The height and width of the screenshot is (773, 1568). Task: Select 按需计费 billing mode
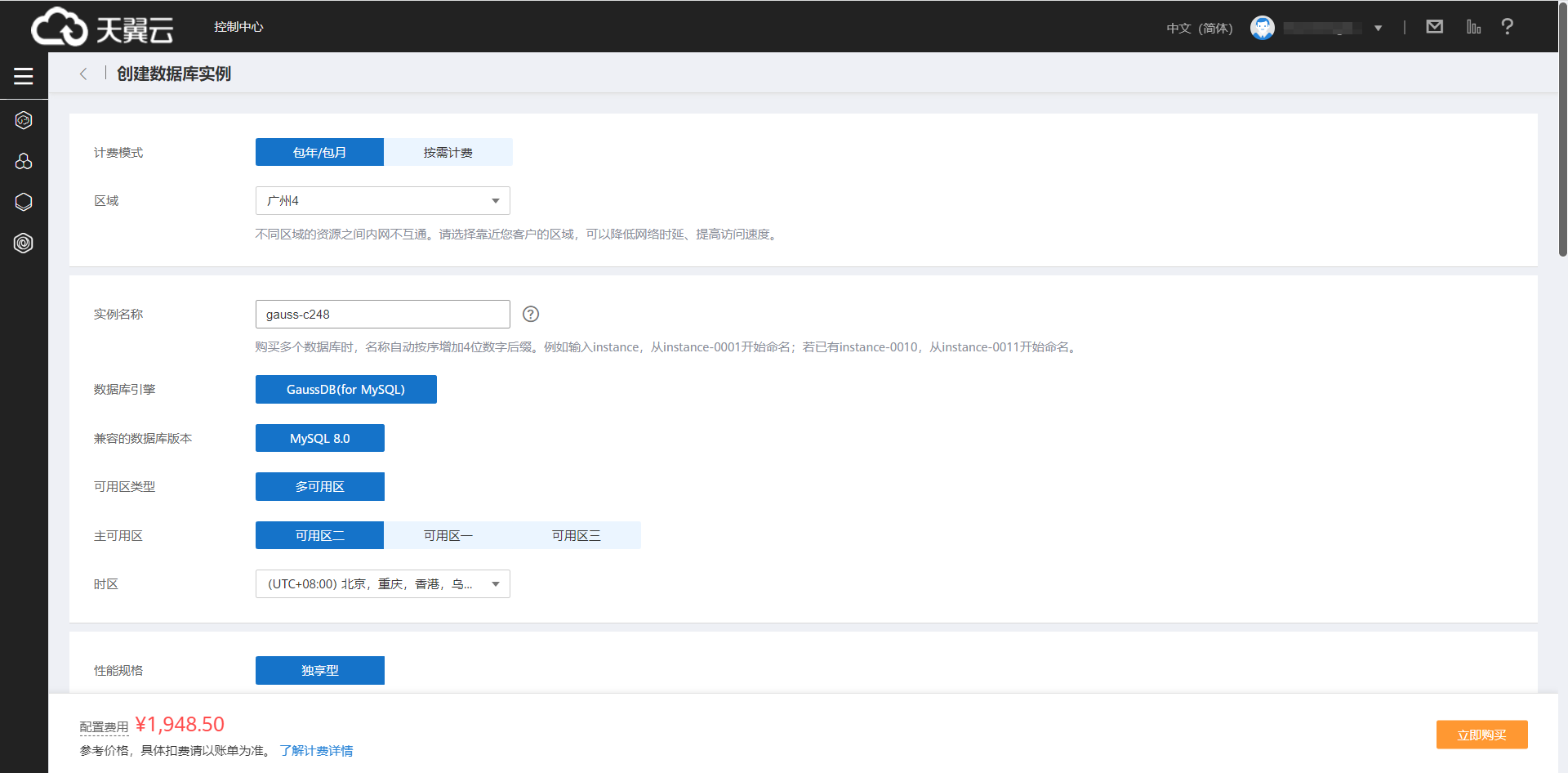click(x=448, y=153)
